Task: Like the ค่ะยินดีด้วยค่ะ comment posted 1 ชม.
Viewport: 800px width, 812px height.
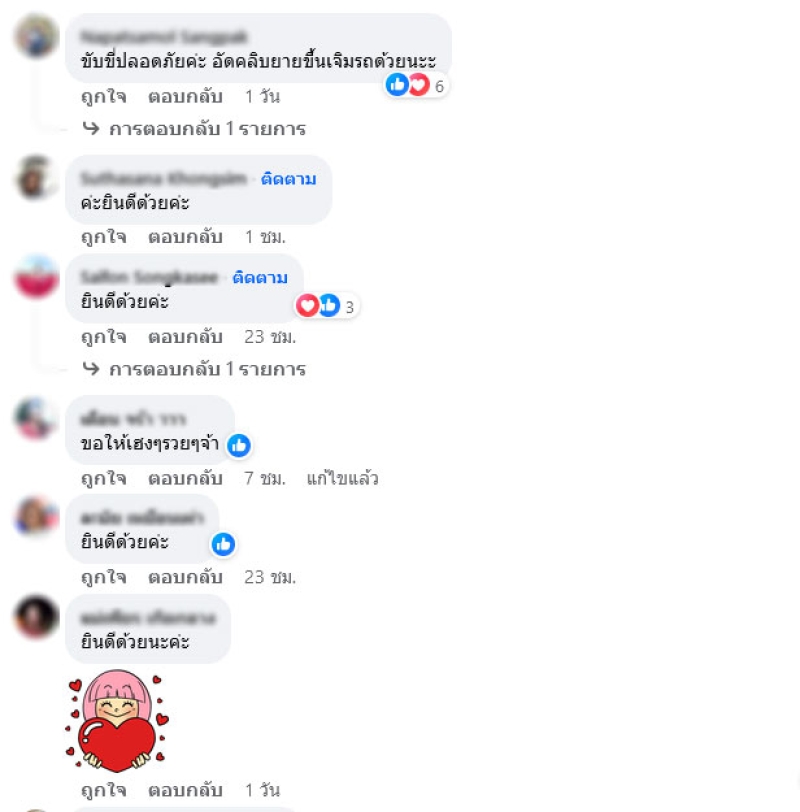Action: (104, 237)
